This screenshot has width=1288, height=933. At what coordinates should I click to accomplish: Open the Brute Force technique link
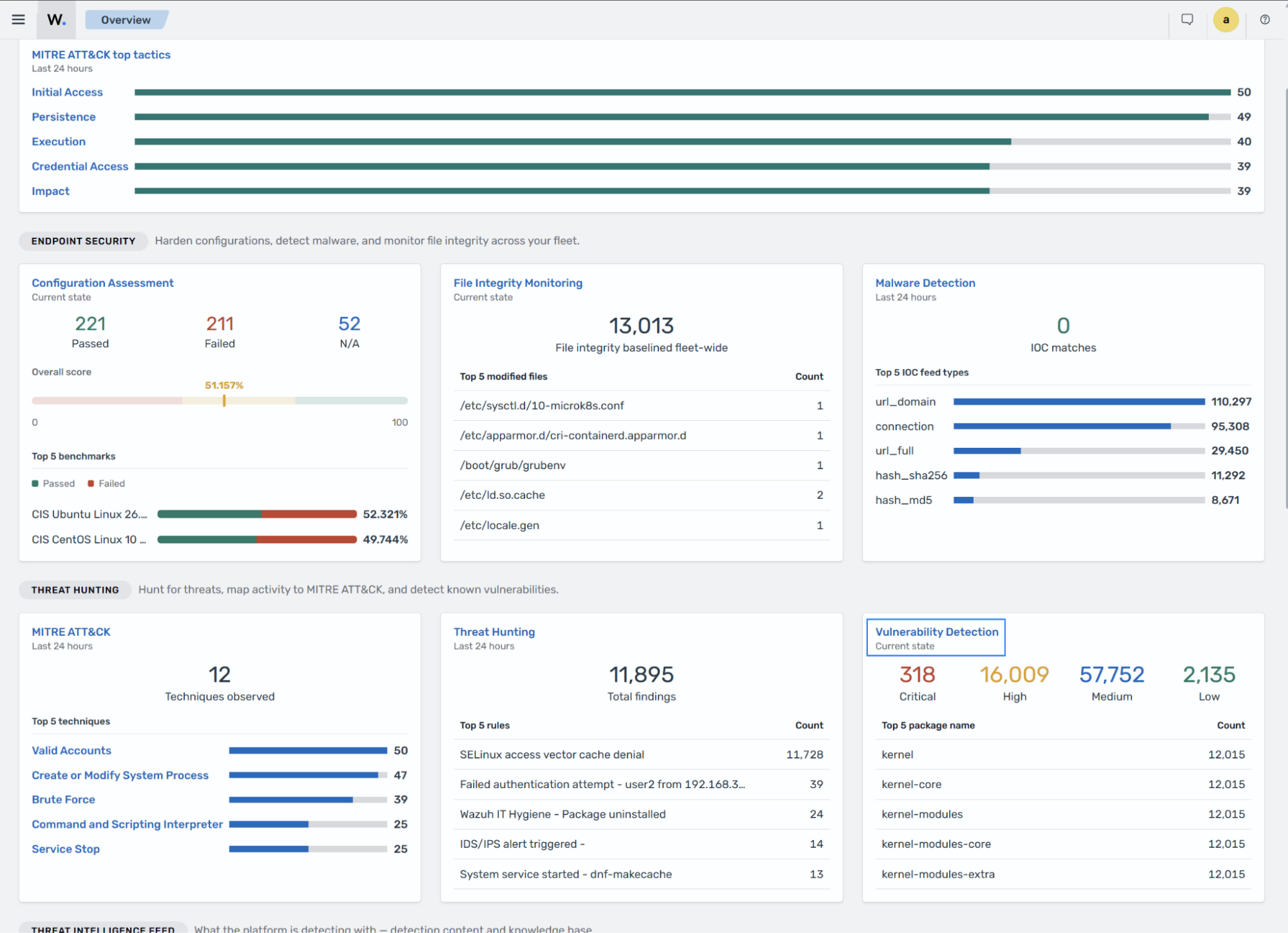tap(63, 800)
